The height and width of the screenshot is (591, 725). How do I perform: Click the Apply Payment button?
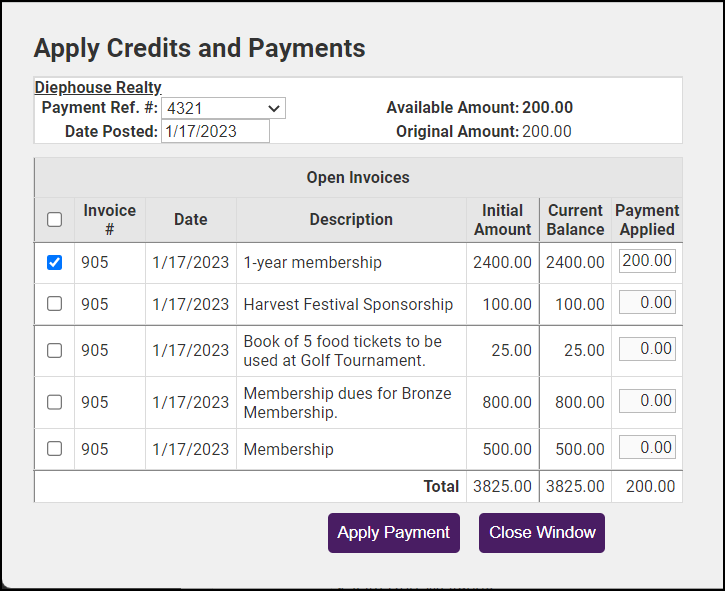pos(394,533)
